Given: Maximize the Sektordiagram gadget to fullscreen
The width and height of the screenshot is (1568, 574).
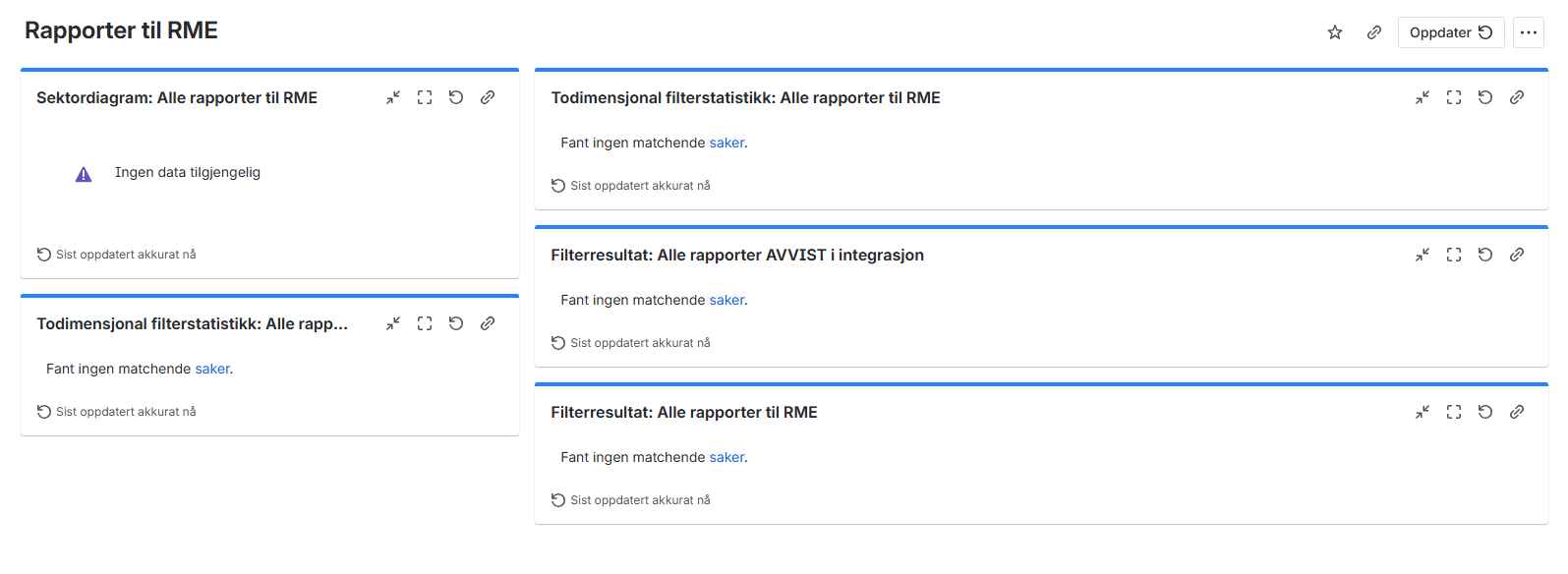Looking at the screenshot, I should (x=425, y=97).
